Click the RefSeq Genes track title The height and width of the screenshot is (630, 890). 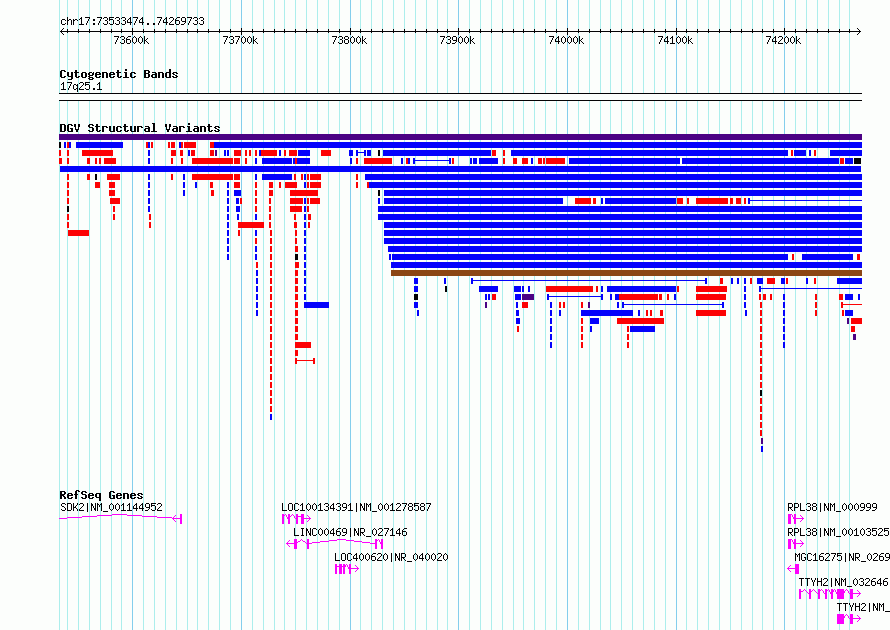(101, 494)
